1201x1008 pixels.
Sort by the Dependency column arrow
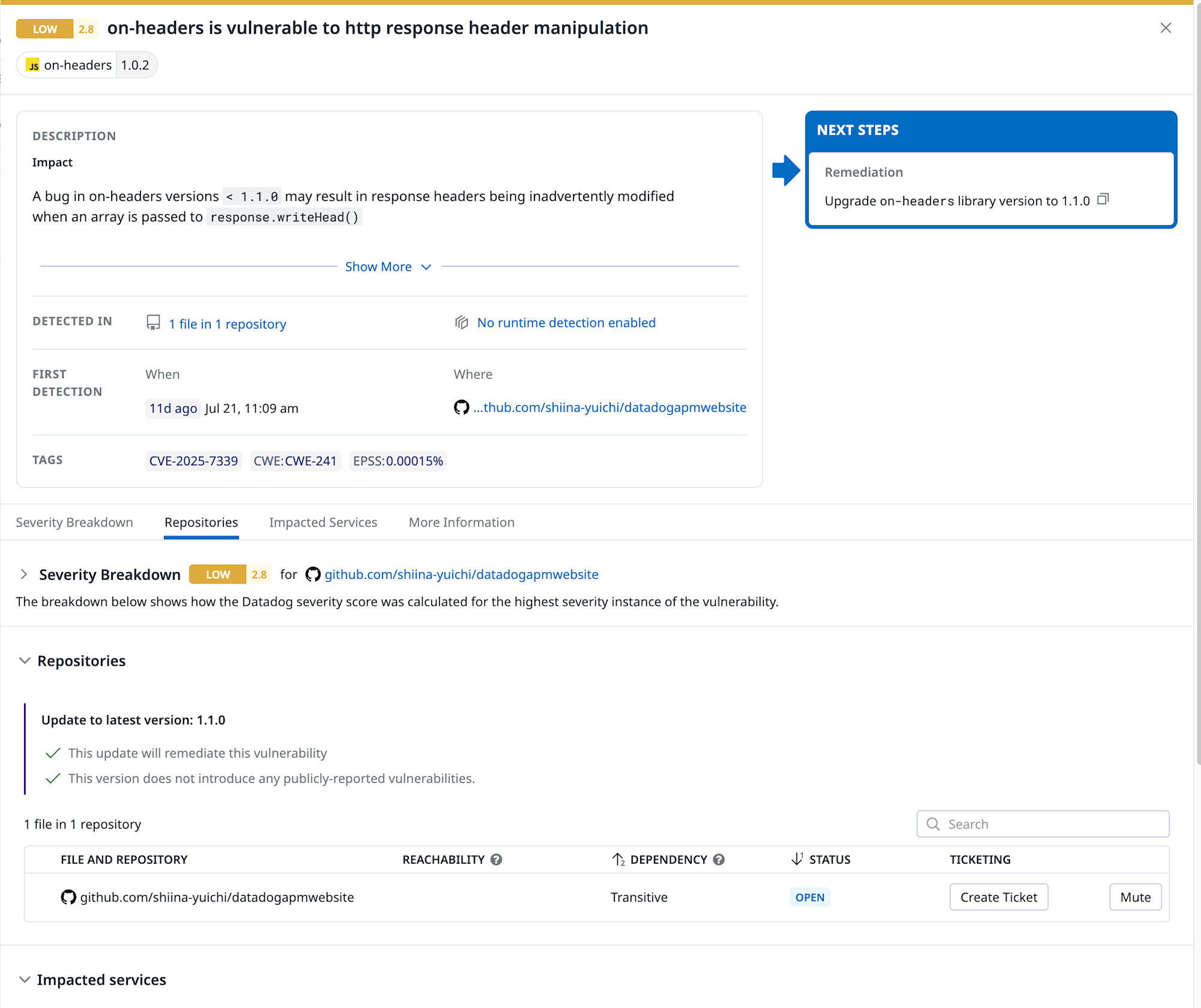pyautogui.click(x=618, y=860)
